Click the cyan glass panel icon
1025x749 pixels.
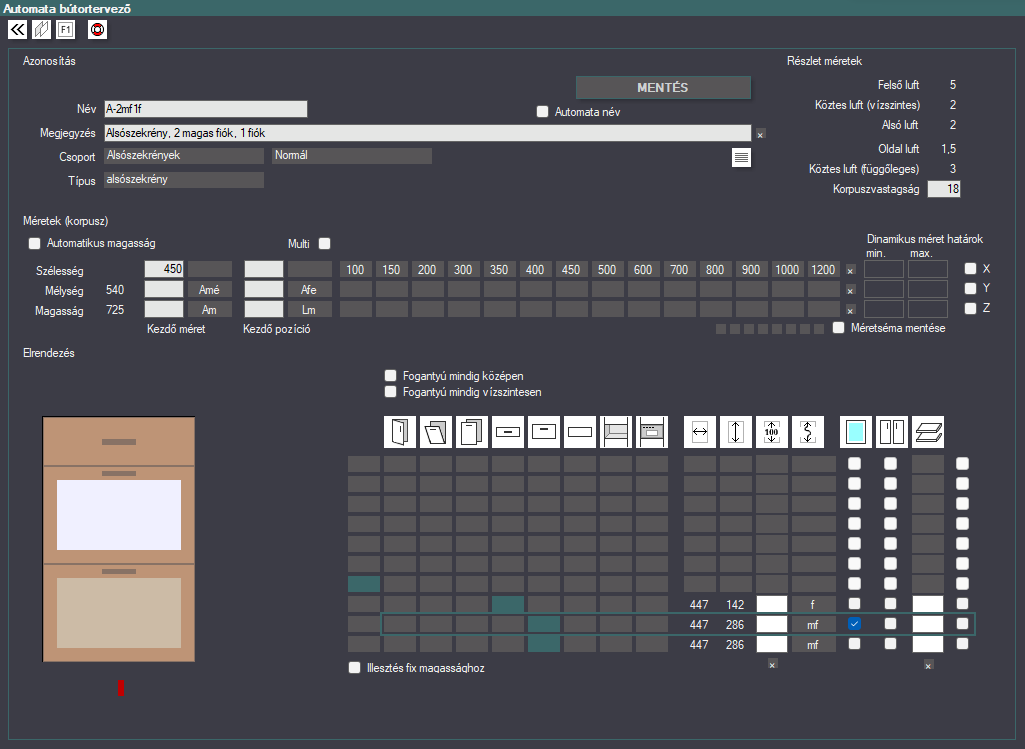856,432
